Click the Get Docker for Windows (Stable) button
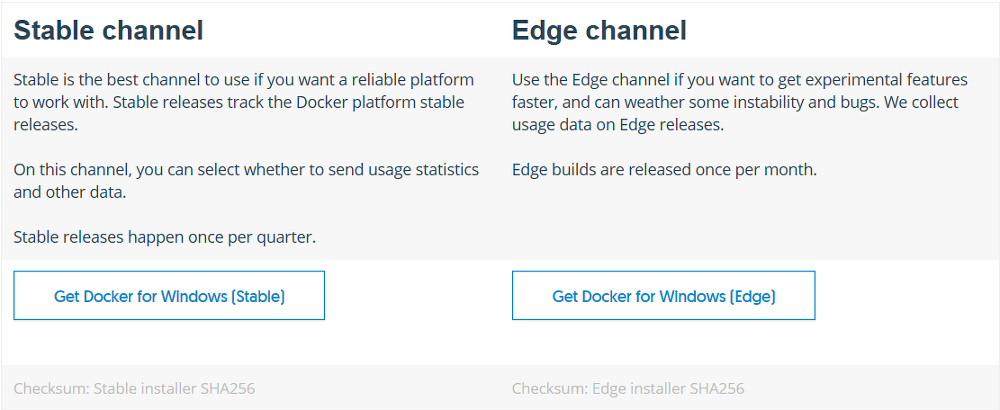1000x410 pixels. click(169, 295)
